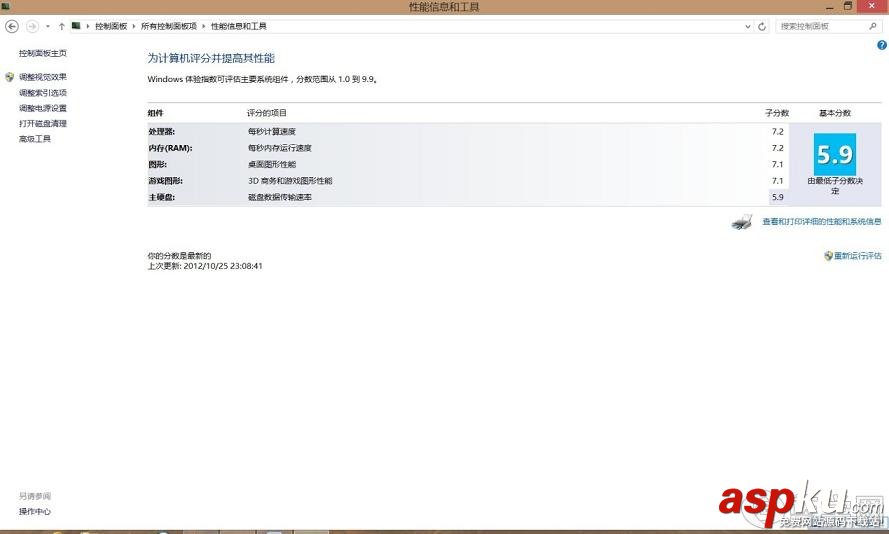Click shield icon beside 调整视觉效果
The width and height of the screenshot is (889, 534).
(10, 77)
